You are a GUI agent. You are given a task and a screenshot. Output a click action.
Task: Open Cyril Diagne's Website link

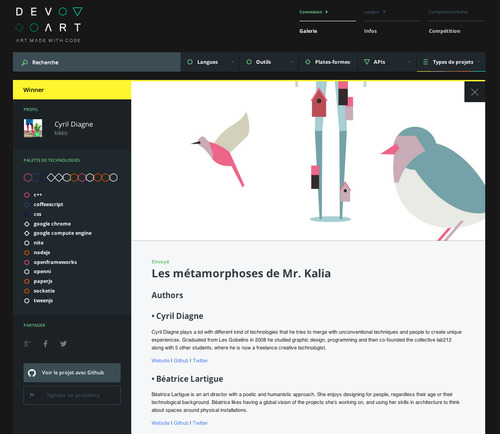coord(160,360)
